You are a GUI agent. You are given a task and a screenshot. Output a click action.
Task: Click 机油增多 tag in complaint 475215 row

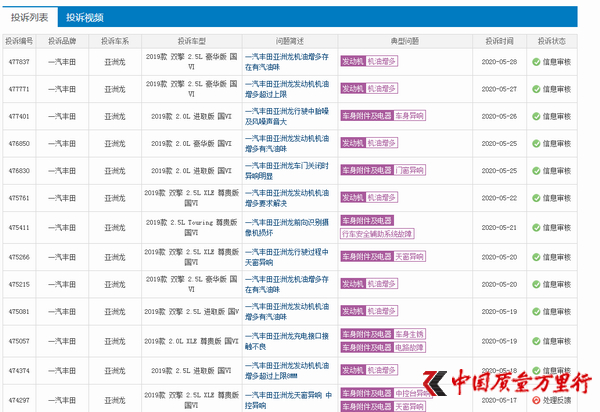click(382, 283)
